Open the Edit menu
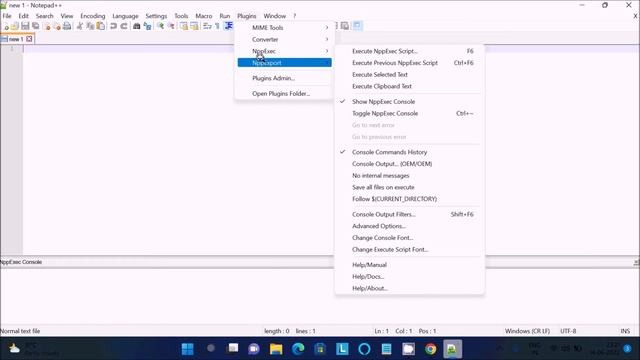The height and width of the screenshot is (360, 640). 23,16
